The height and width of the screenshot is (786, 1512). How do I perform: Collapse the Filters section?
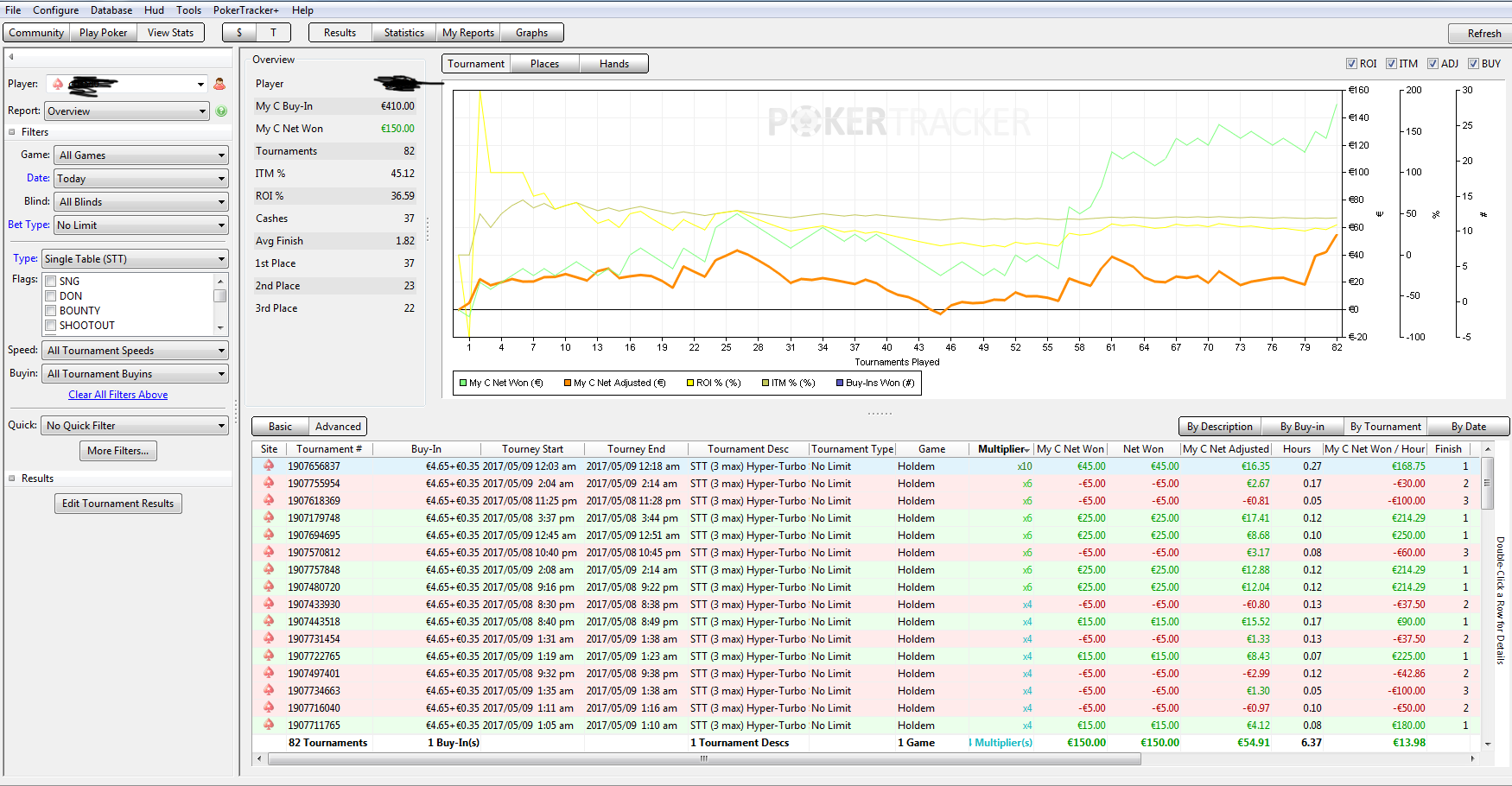(x=12, y=132)
